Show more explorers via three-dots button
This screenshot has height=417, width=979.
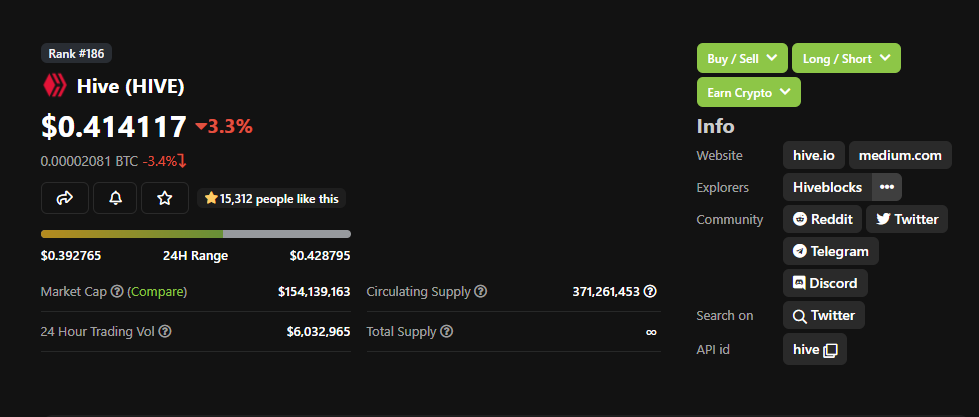887,187
